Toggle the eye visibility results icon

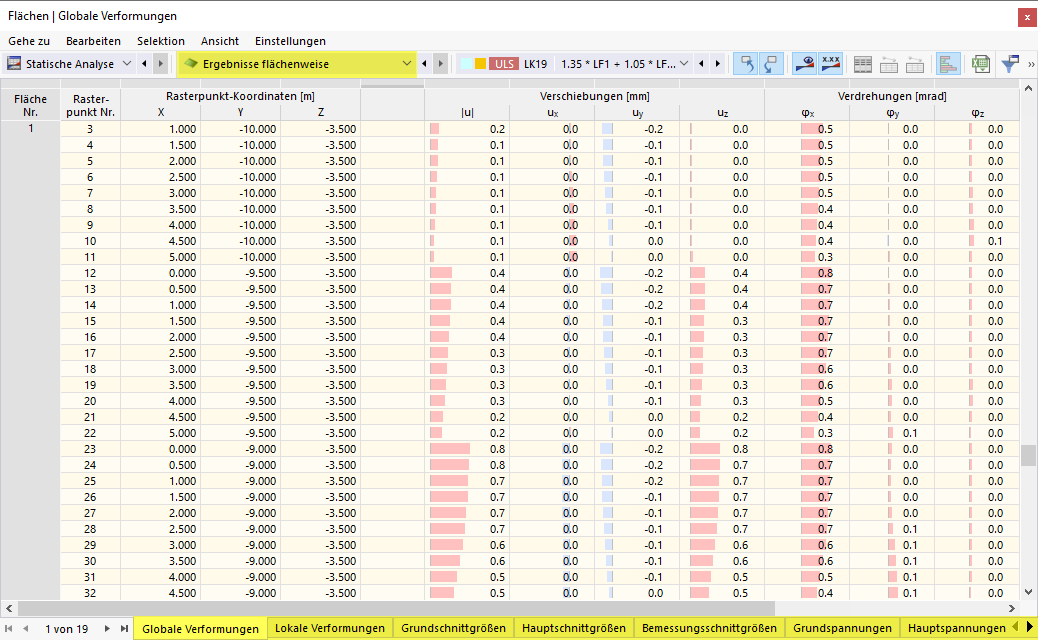[x=804, y=64]
